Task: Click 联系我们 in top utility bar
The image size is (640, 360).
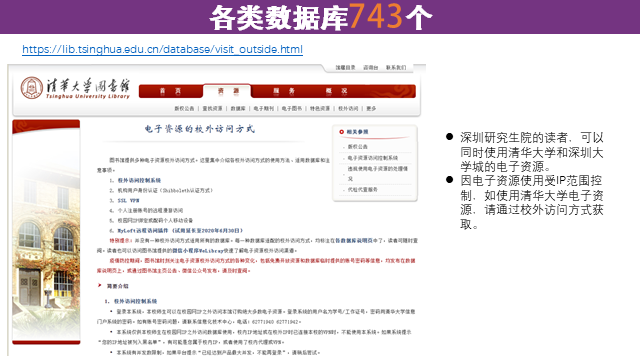Action: point(396,67)
